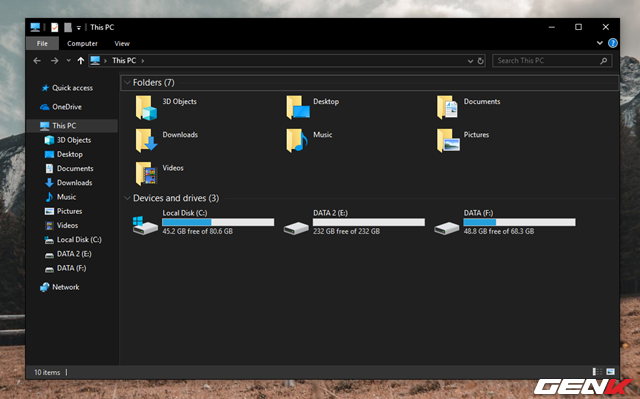Click the Properties quick access toolbar icon

click(54, 27)
